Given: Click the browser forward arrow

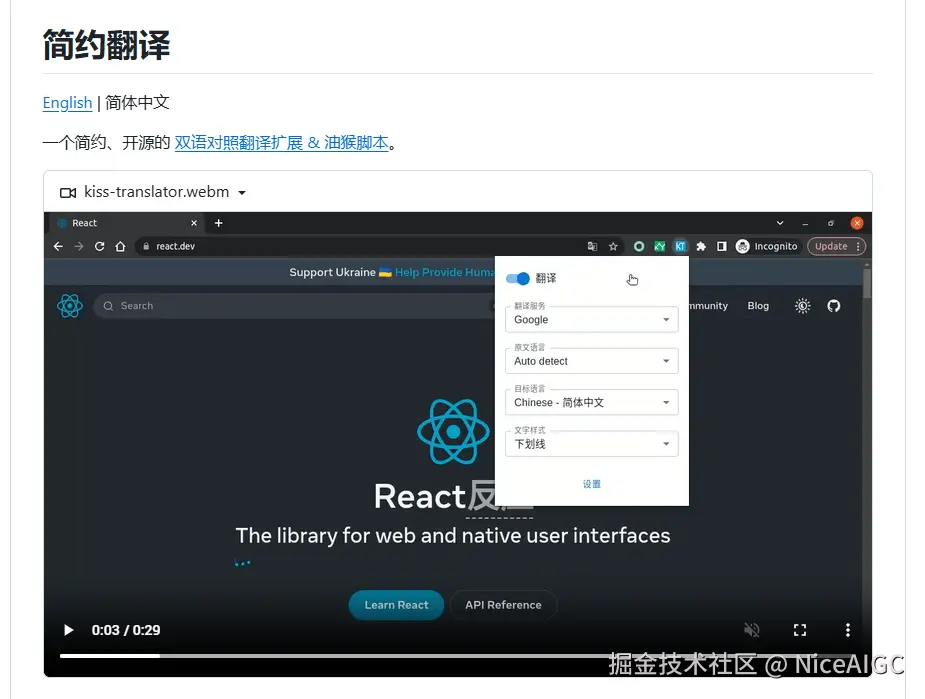Looking at the screenshot, I should click(x=79, y=247).
